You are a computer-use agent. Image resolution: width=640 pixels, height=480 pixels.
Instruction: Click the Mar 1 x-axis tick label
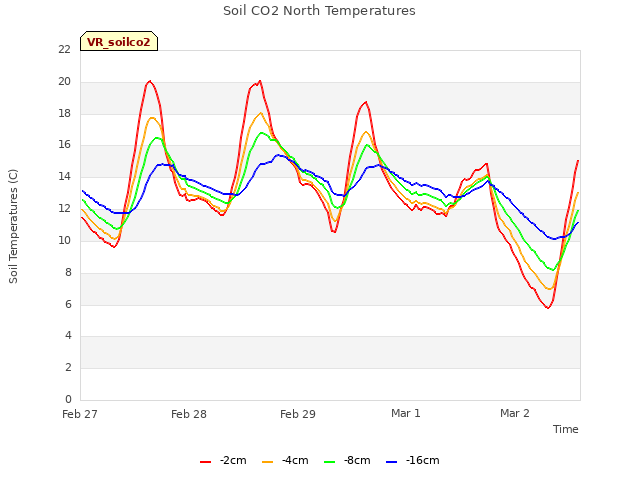406,413
